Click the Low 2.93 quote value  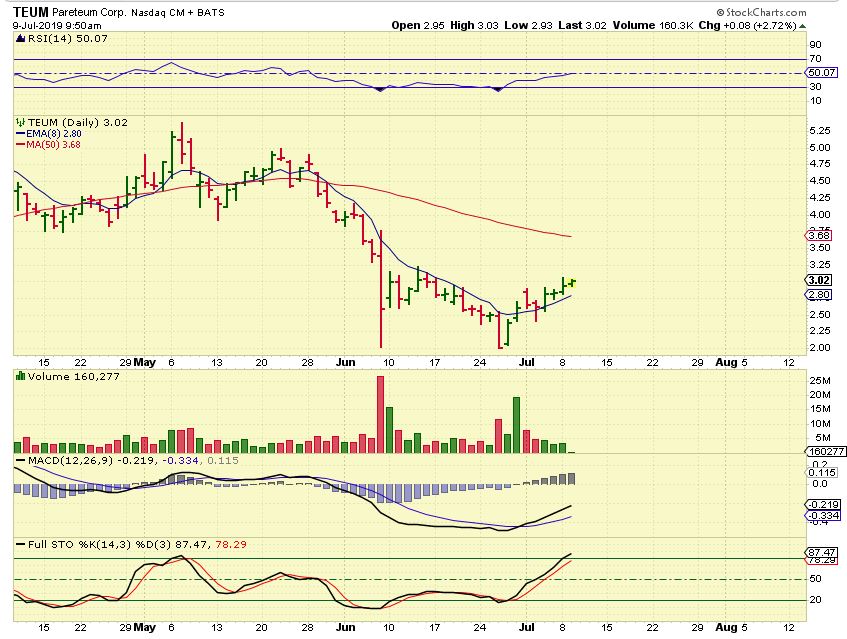(x=528, y=25)
